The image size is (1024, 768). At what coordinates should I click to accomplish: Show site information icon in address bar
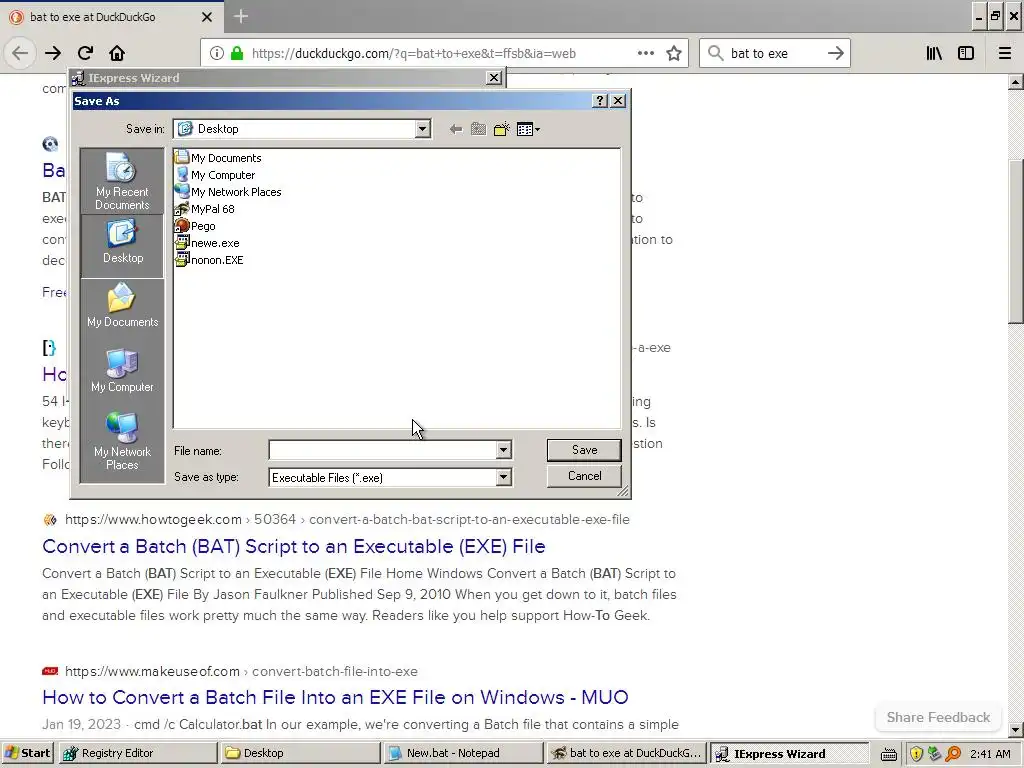coord(217,54)
